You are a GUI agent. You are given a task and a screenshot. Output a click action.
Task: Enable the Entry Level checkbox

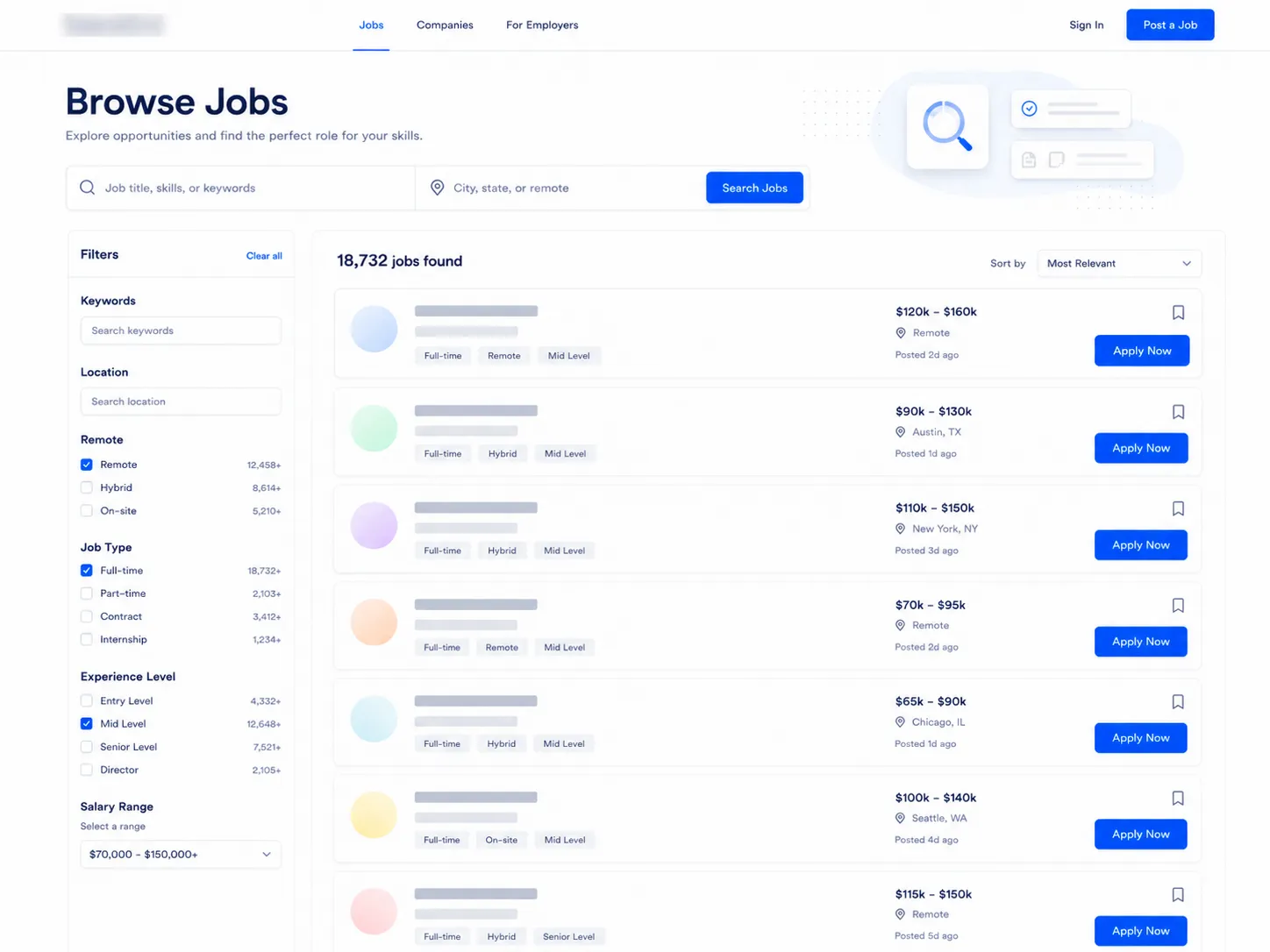point(87,700)
